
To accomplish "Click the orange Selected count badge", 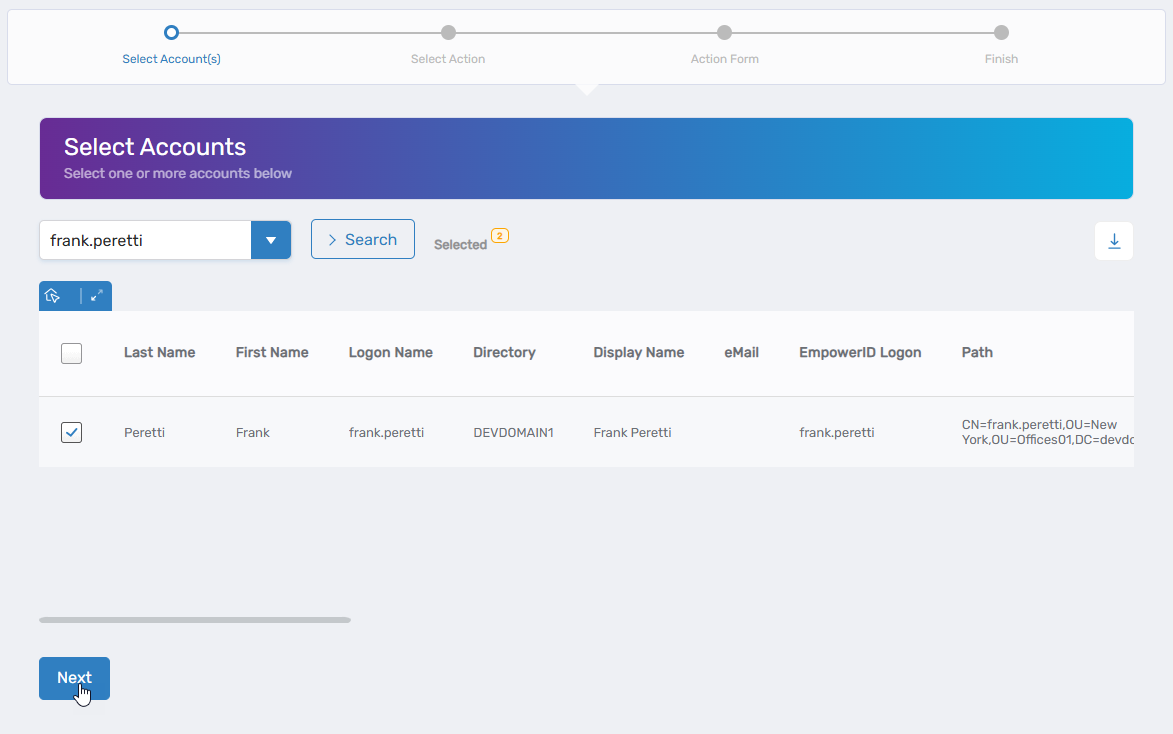I will pyautogui.click(x=500, y=236).
